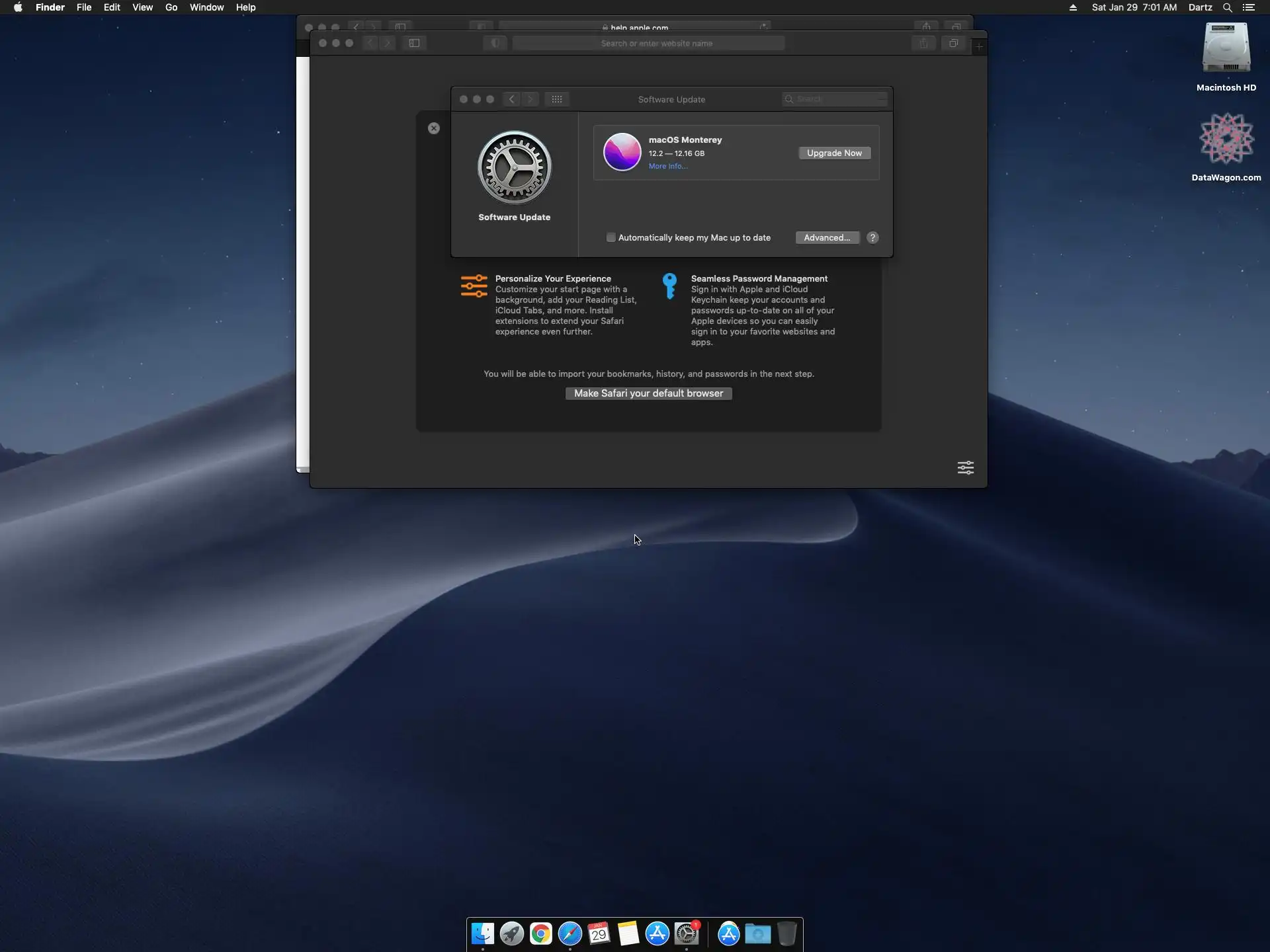This screenshot has height=952, width=1270.
Task: Click Make Safari your default browser
Action: pyautogui.click(x=648, y=393)
